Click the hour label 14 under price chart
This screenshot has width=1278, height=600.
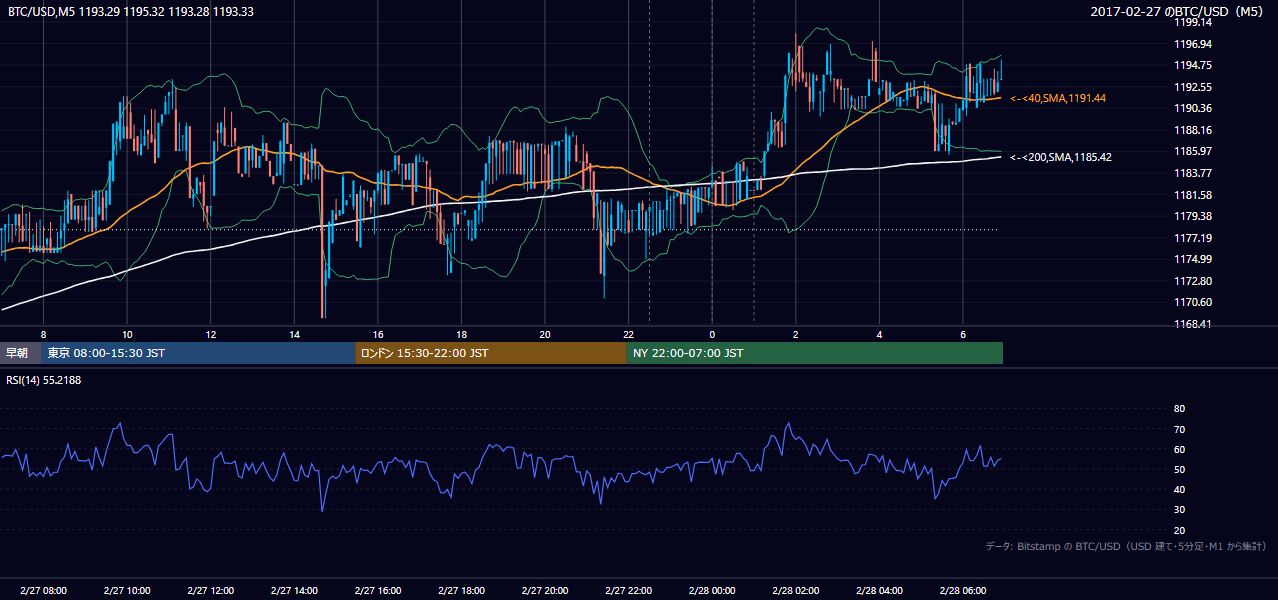[294, 334]
